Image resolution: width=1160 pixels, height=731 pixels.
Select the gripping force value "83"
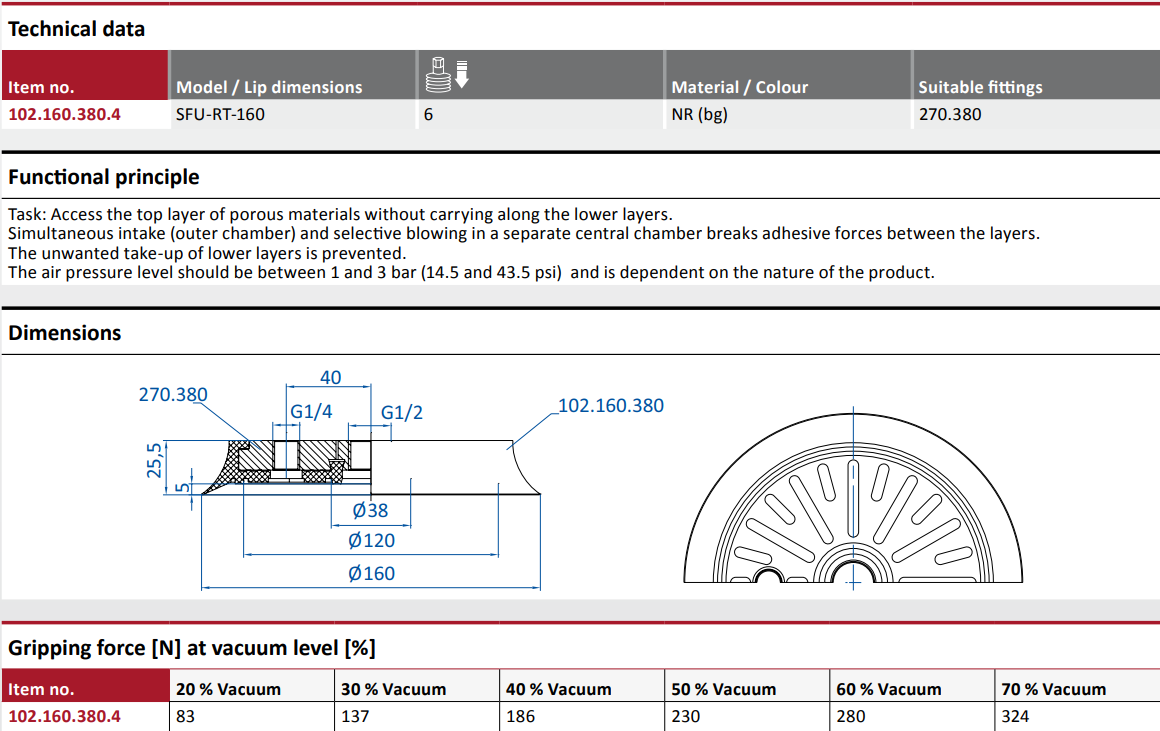click(x=186, y=716)
